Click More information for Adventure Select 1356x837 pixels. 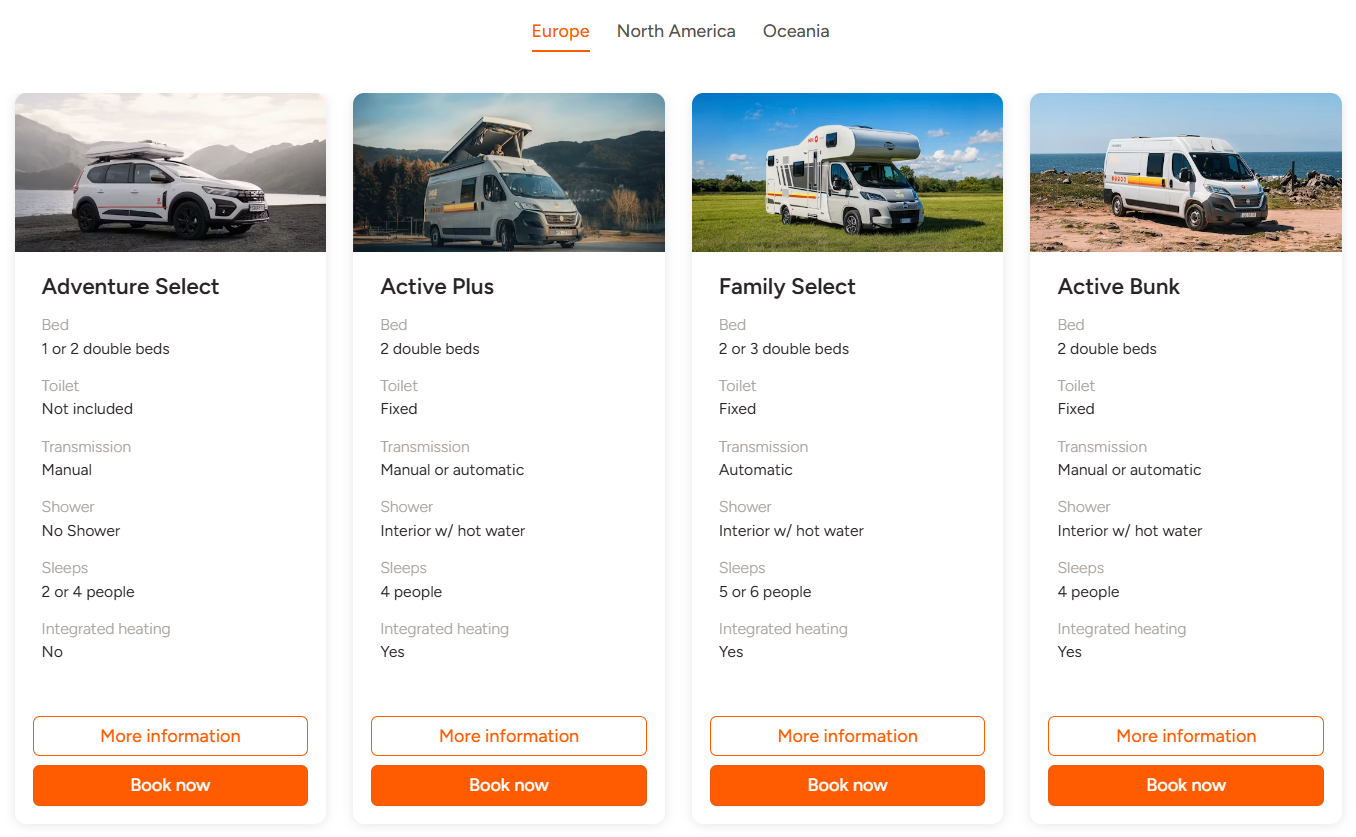tap(170, 736)
